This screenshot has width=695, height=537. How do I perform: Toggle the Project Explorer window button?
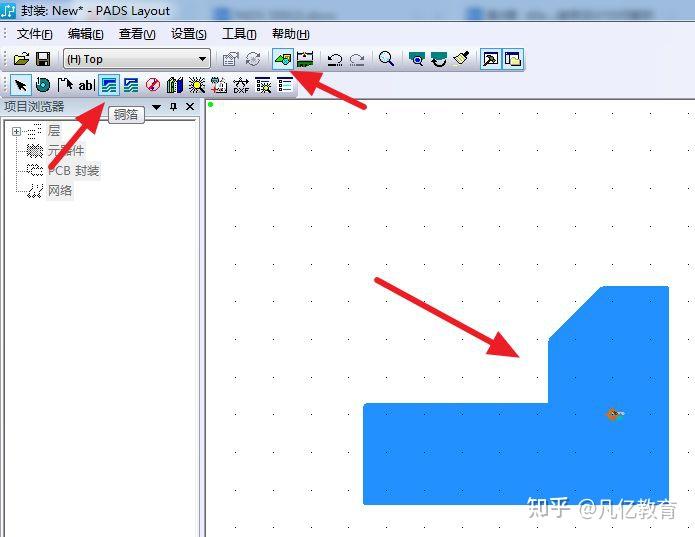[513, 59]
